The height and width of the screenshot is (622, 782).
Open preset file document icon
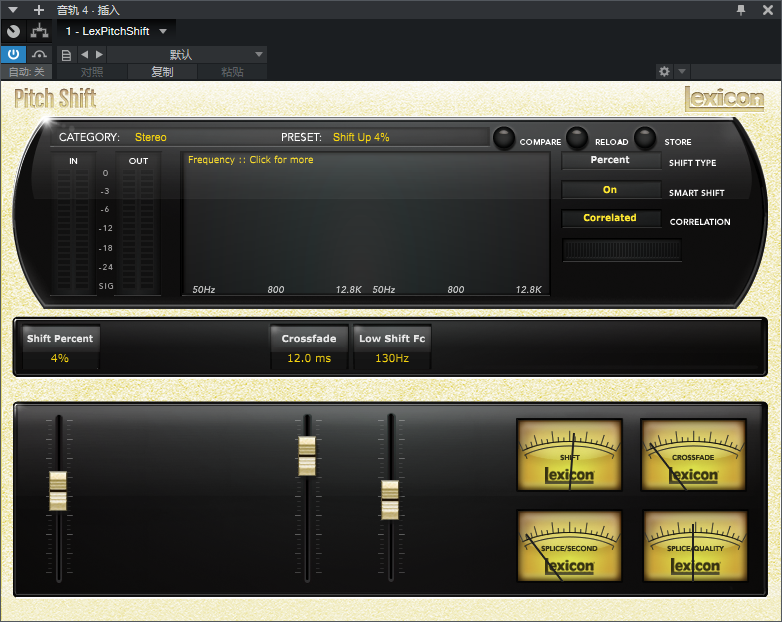pyautogui.click(x=66, y=55)
